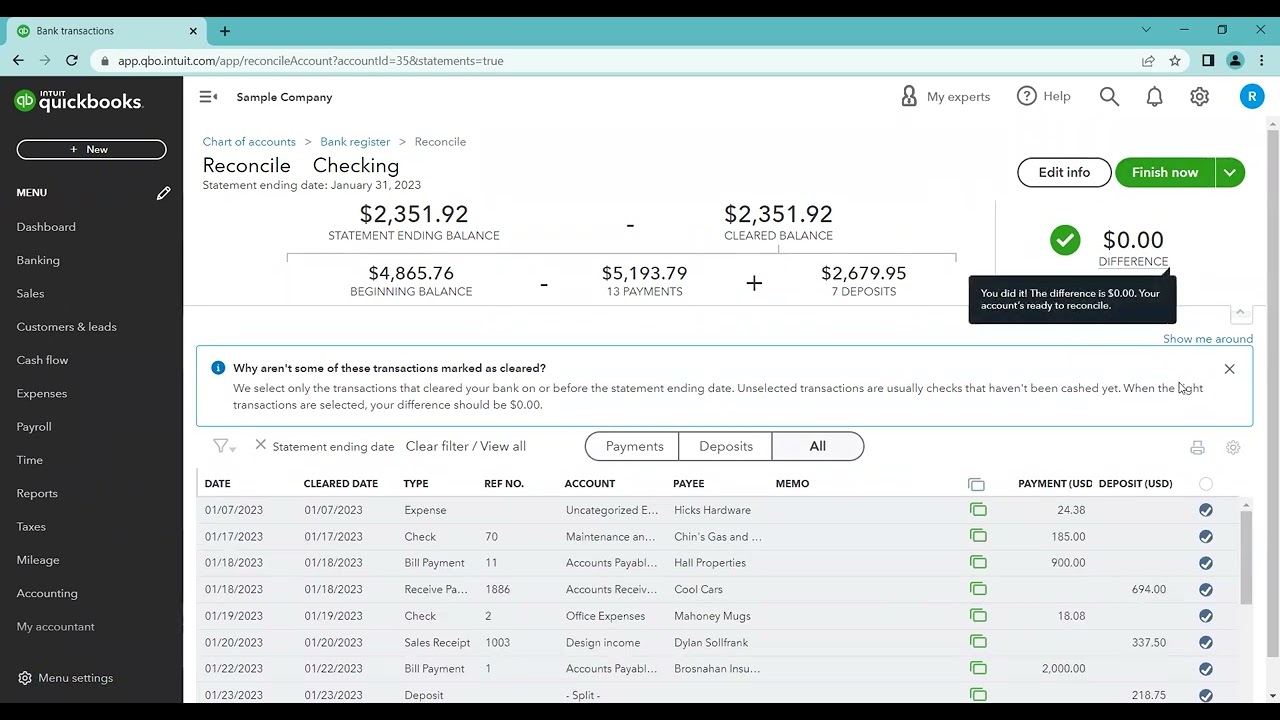Open Dashboard in the left menu

pos(46,227)
